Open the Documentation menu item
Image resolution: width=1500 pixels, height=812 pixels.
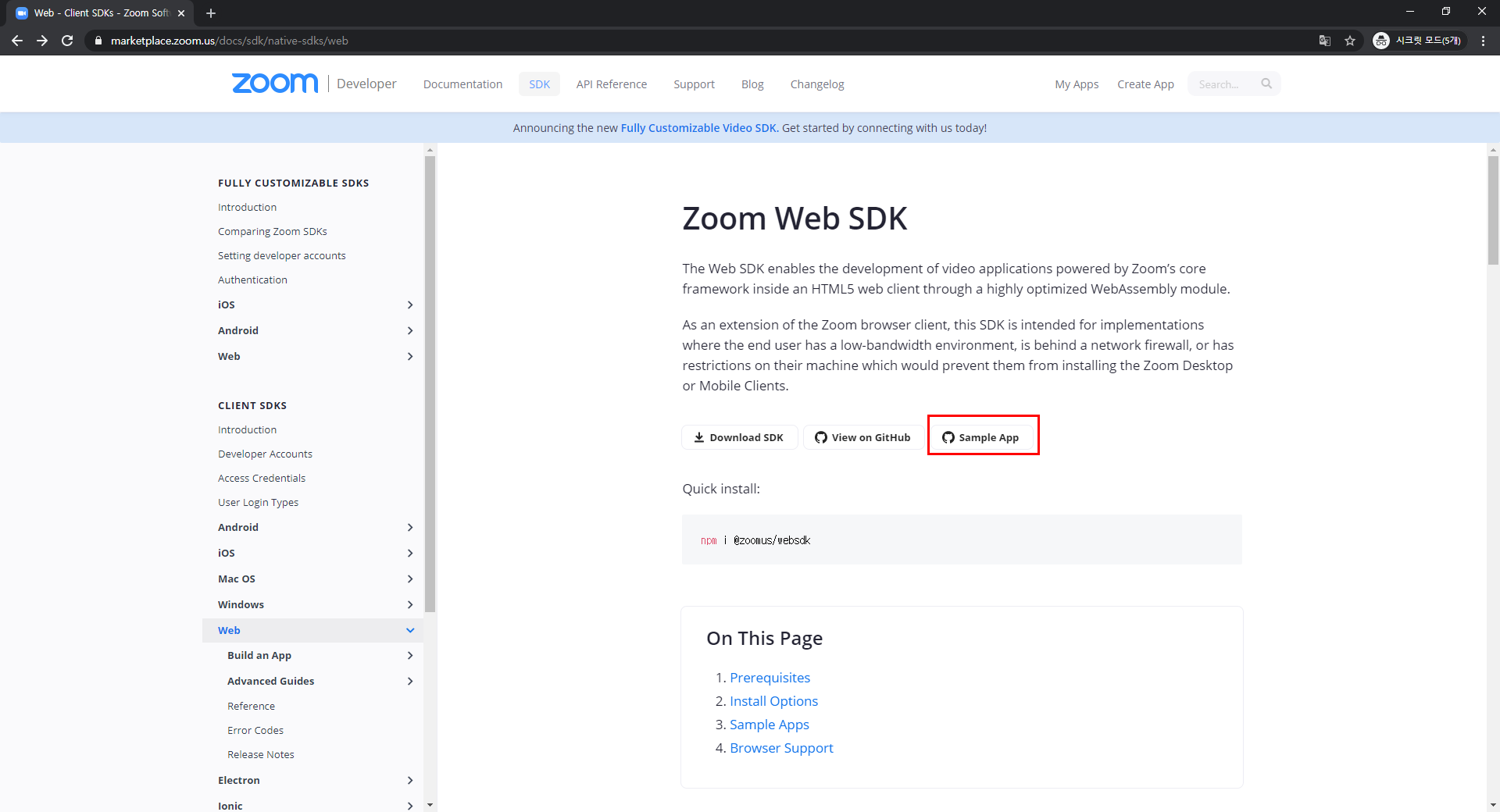(x=462, y=84)
